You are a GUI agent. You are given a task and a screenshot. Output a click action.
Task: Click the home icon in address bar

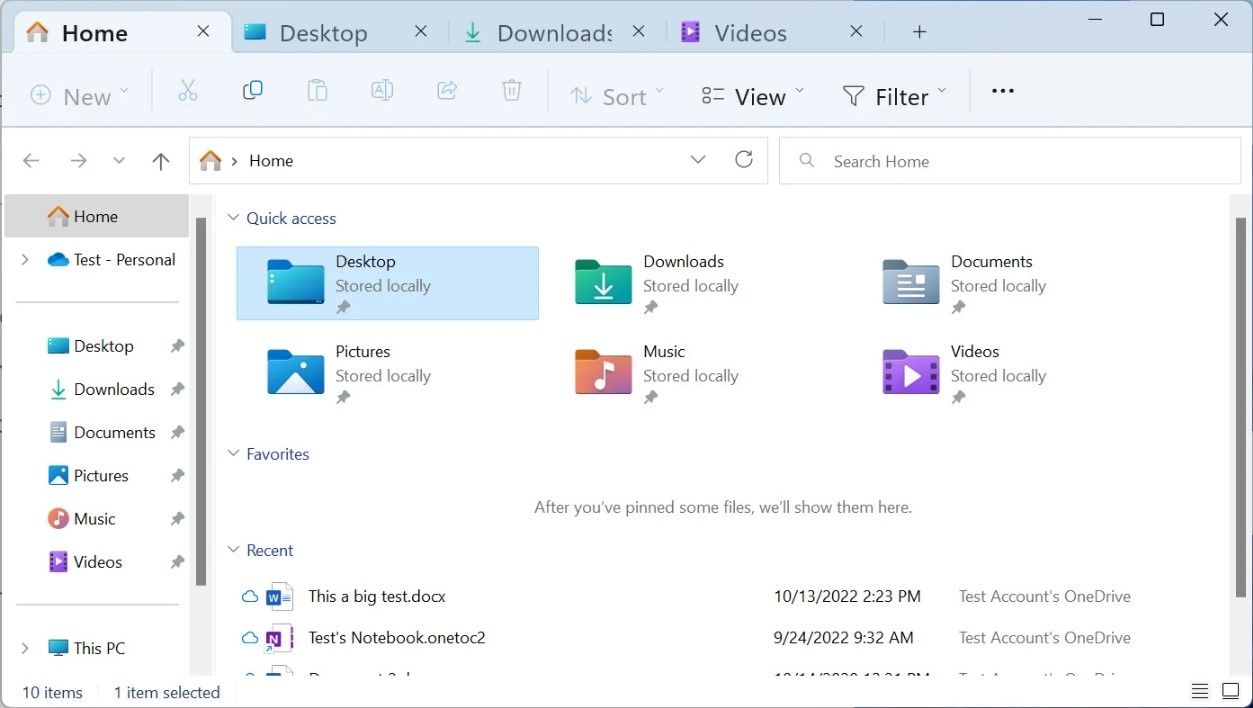pyautogui.click(x=210, y=161)
